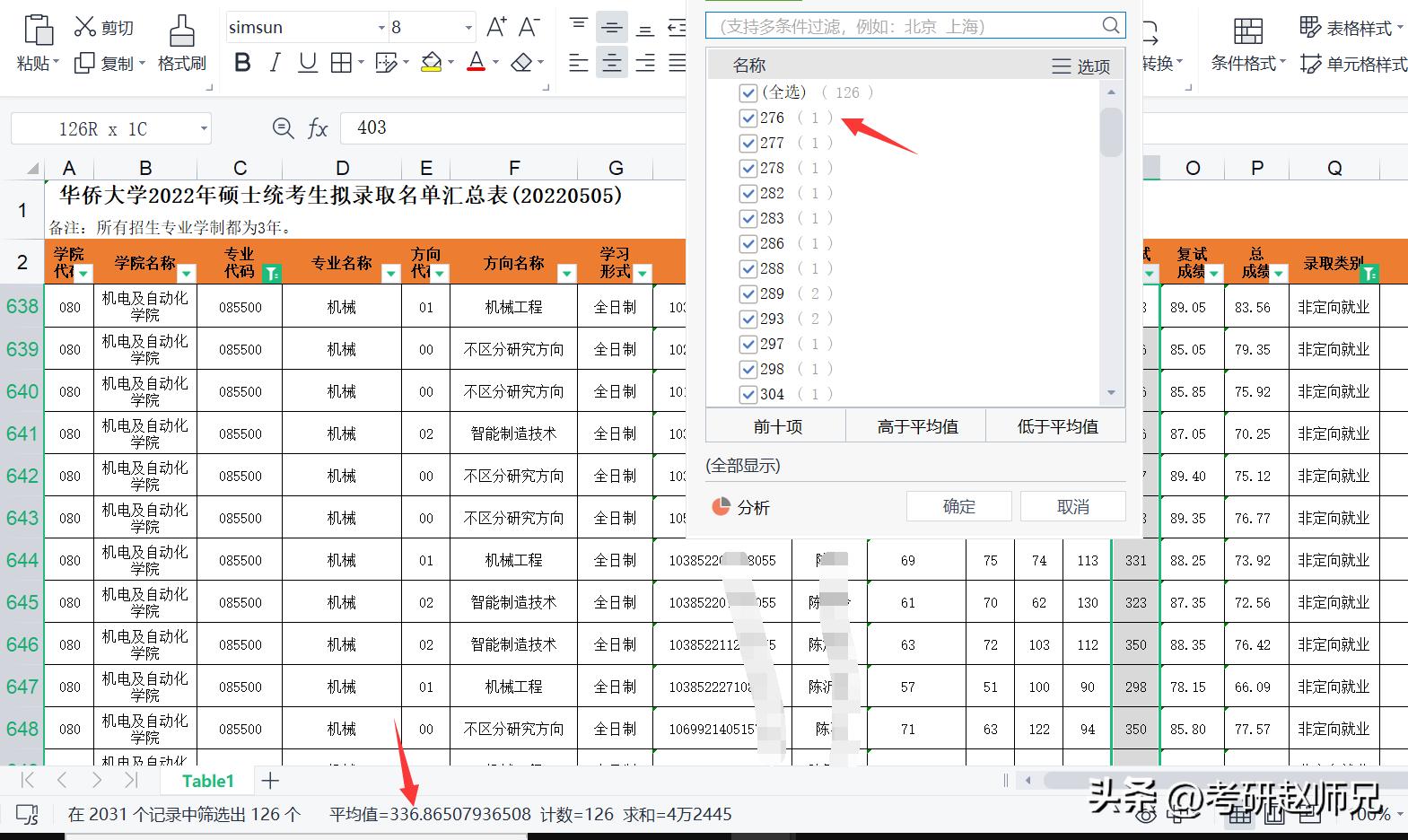Screen dimensions: 1408x840
Task: Open the font size dropdown
Action: click(468, 28)
